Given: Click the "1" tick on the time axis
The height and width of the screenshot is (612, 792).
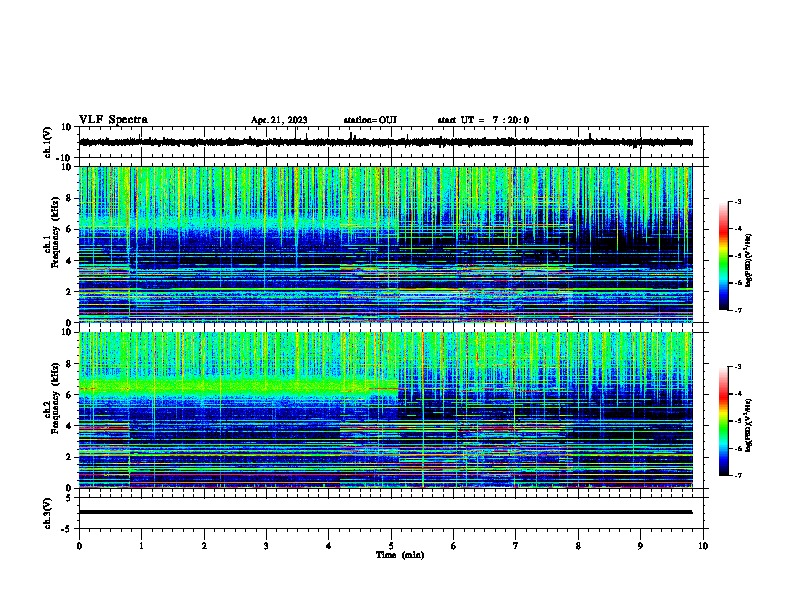Looking at the screenshot, I should point(142,546).
